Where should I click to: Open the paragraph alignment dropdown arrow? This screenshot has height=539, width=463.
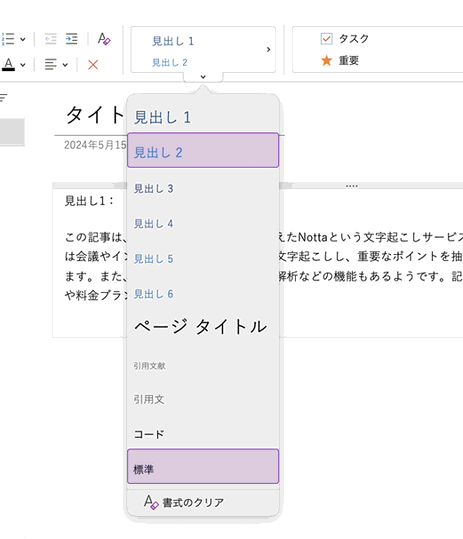[x=65, y=65]
